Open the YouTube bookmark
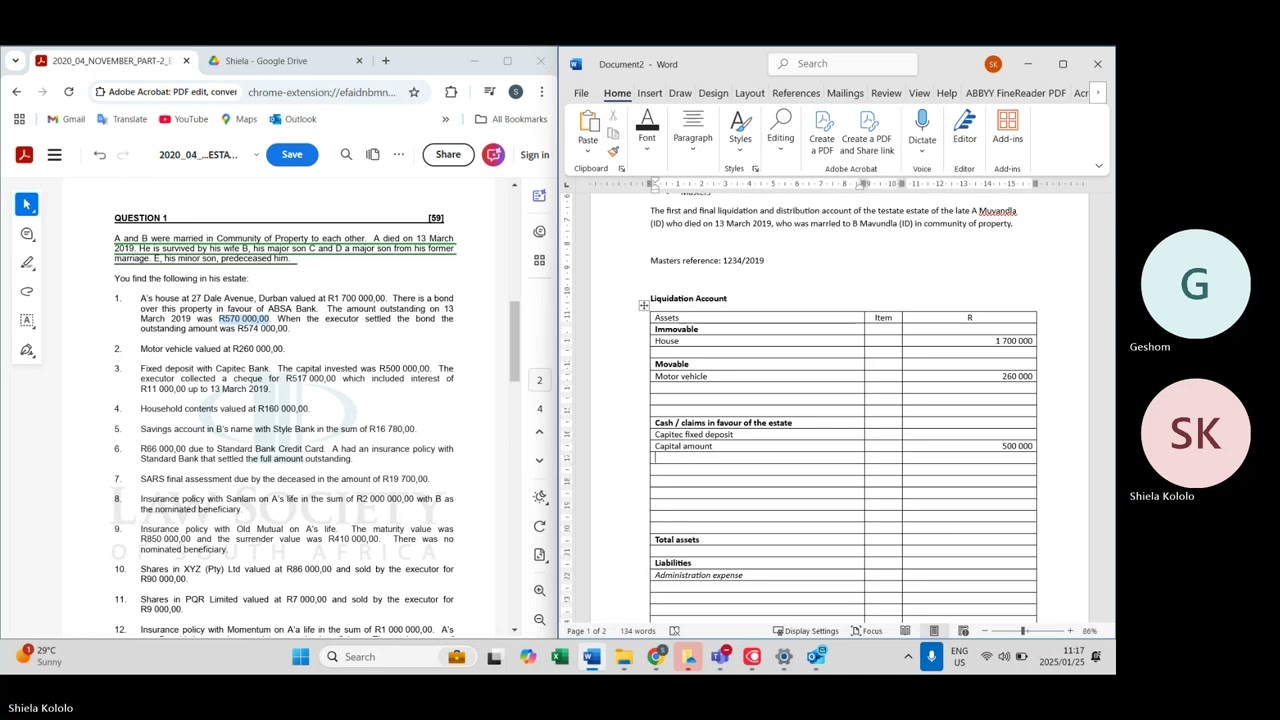Viewport: 1280px width, 720px height. [183, 119]
